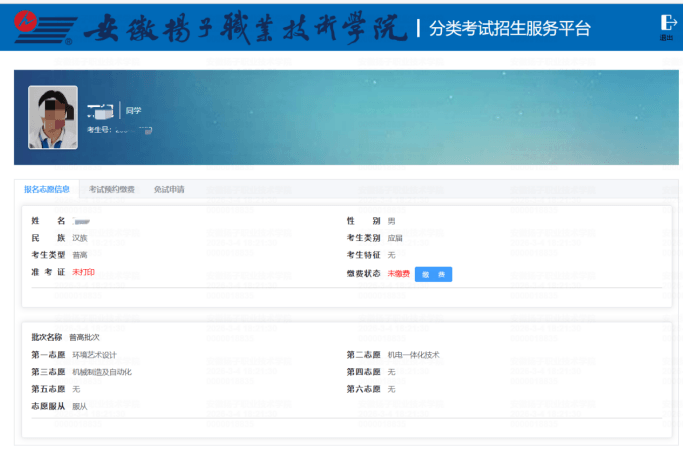The height and width of the screenshot is (455, 683).
Task: Click the 民族 value 汉族
Action: tap(80, 238)
